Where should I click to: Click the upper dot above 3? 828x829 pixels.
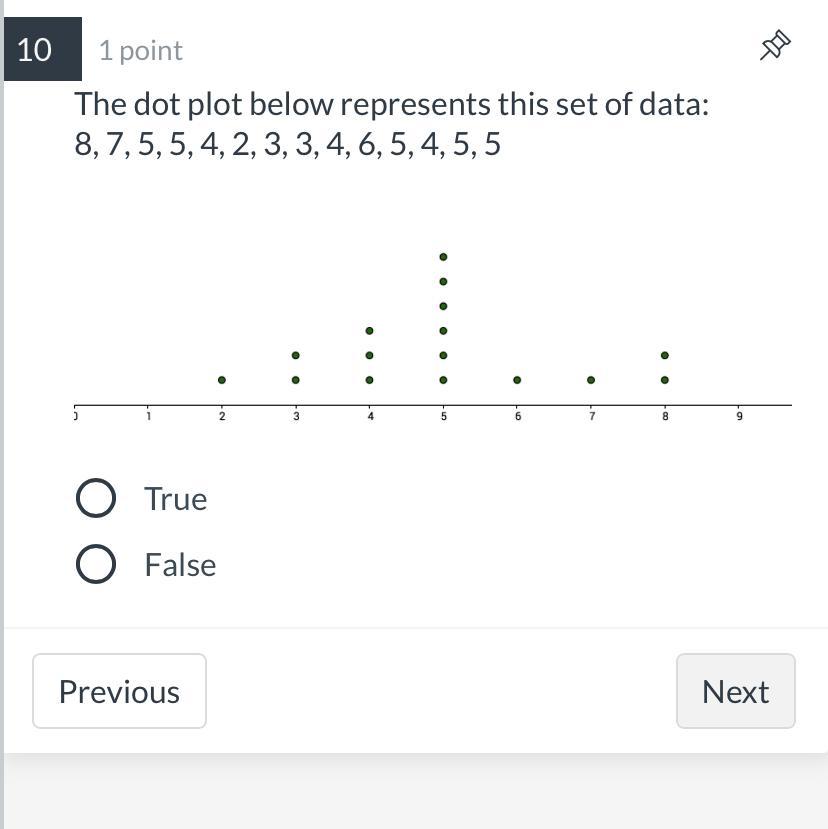point(296,355)
